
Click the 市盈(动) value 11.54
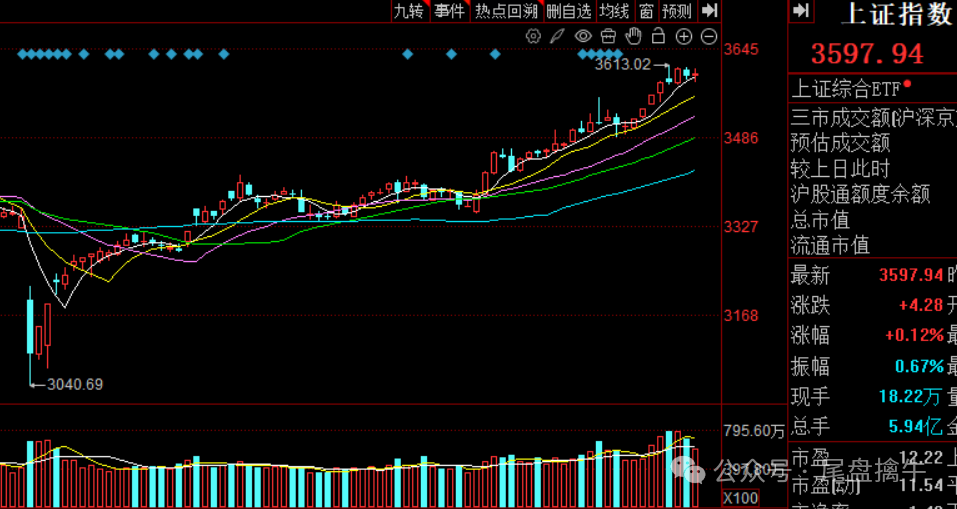(920, 486)
